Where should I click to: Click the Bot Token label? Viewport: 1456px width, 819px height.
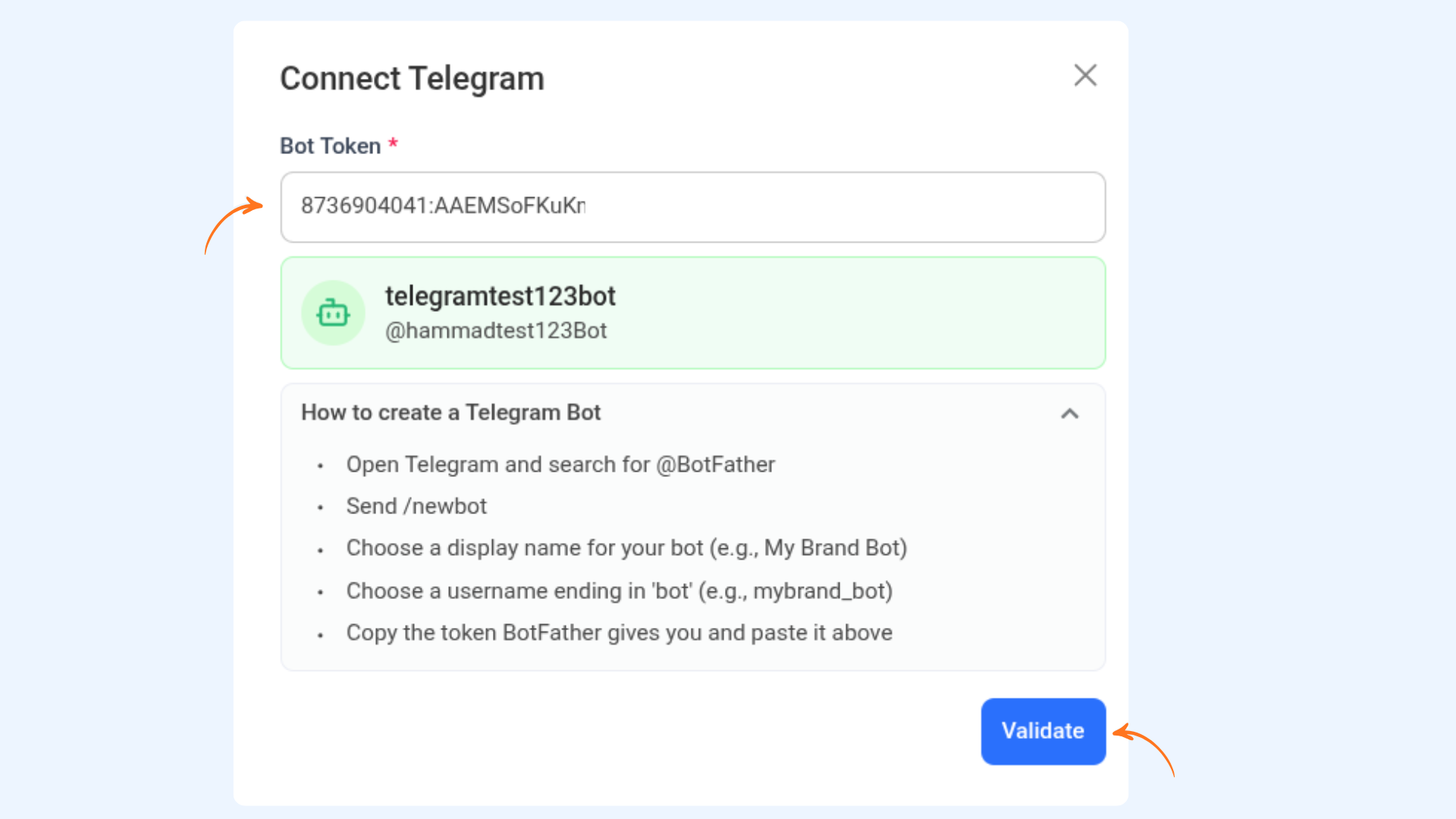tap(330, 146)
